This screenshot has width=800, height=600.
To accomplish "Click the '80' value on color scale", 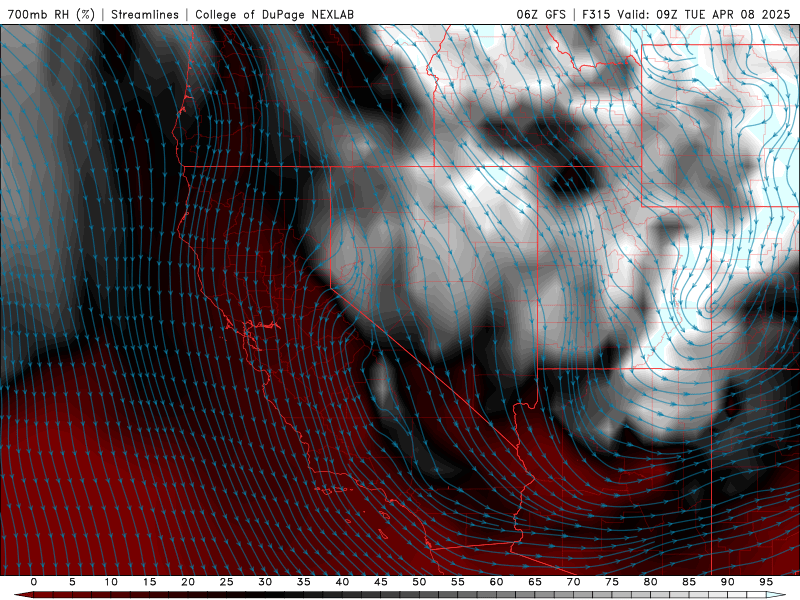I will pos(650,582).
